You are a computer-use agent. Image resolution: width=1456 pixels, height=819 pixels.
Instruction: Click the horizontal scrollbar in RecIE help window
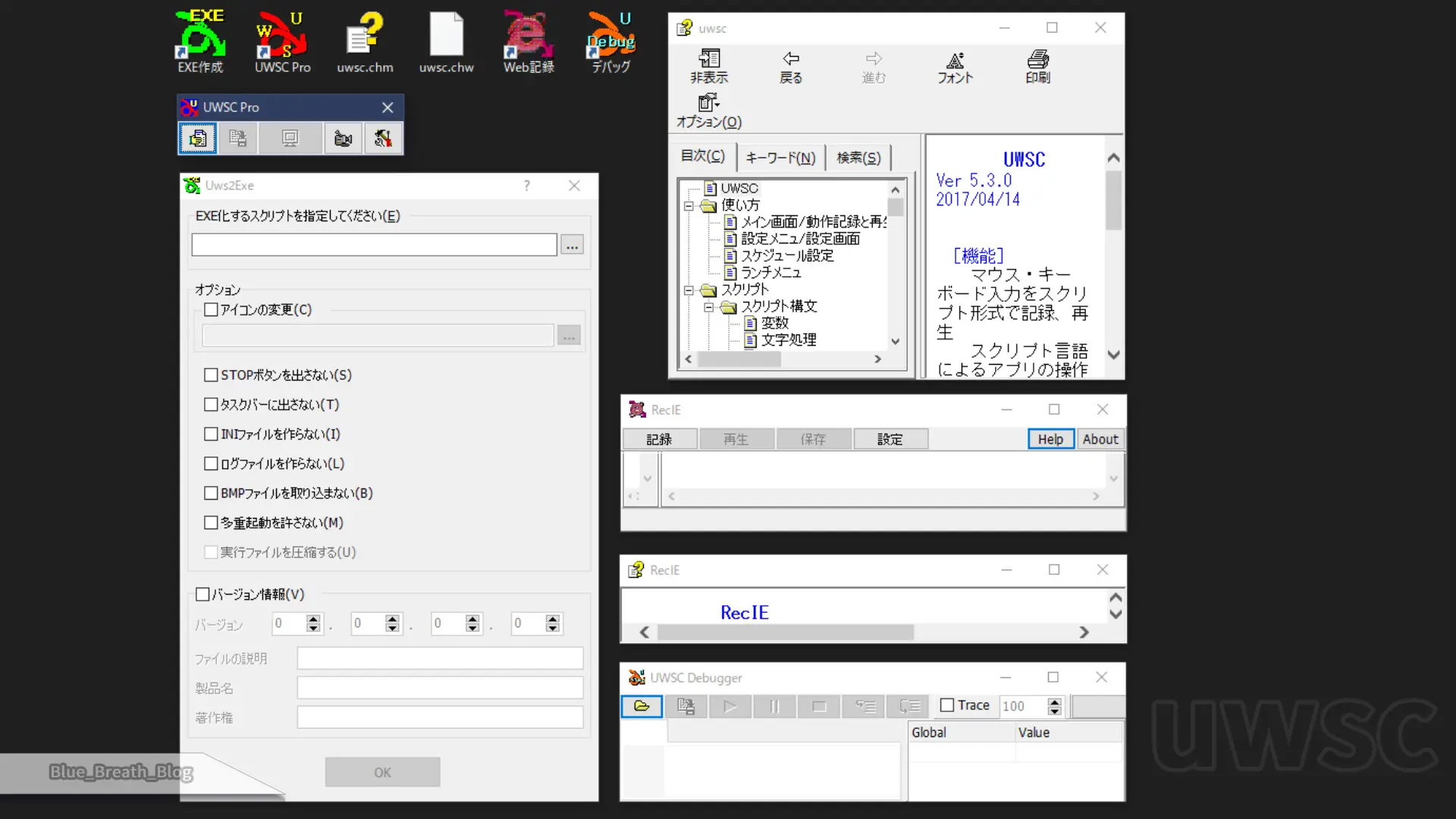(x=785, y=632)
